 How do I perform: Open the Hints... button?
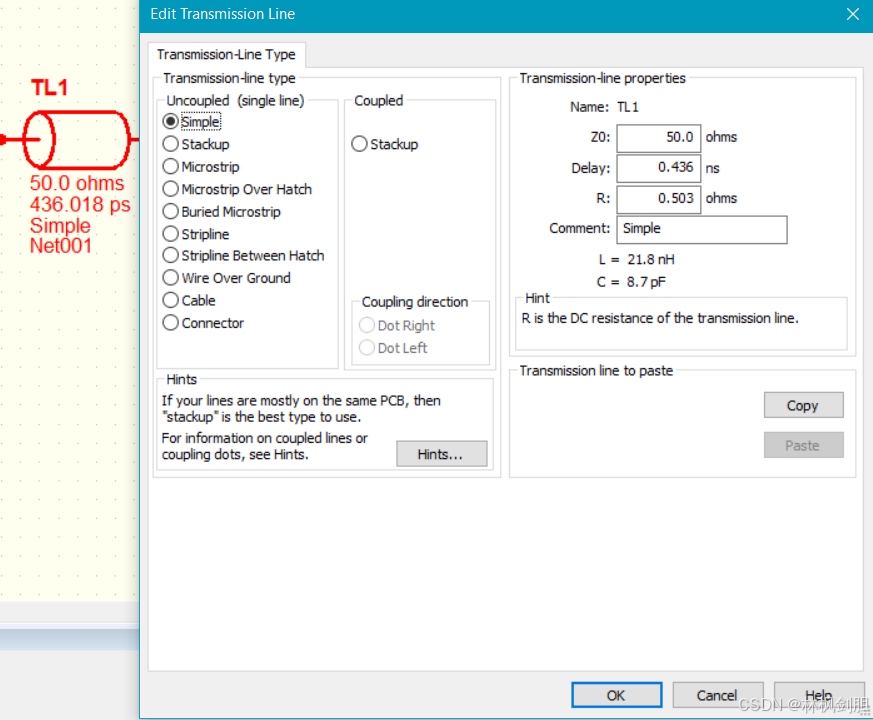pos(442,454)
